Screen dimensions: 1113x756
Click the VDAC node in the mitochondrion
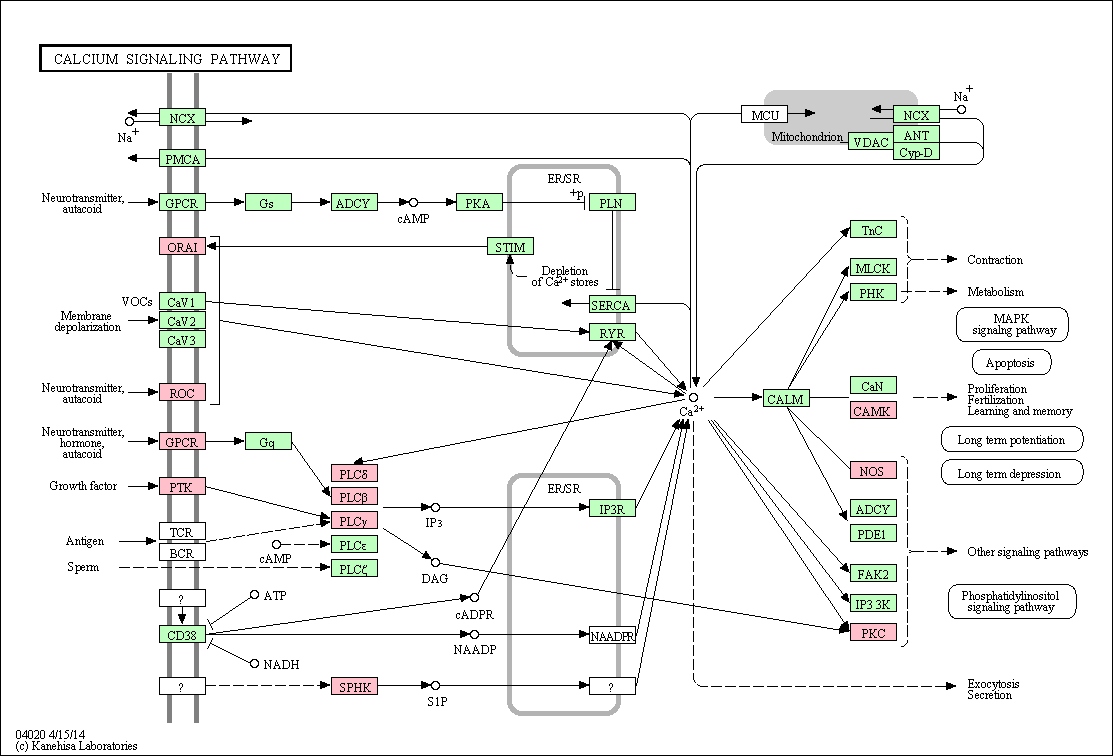(x=869, y=142)
